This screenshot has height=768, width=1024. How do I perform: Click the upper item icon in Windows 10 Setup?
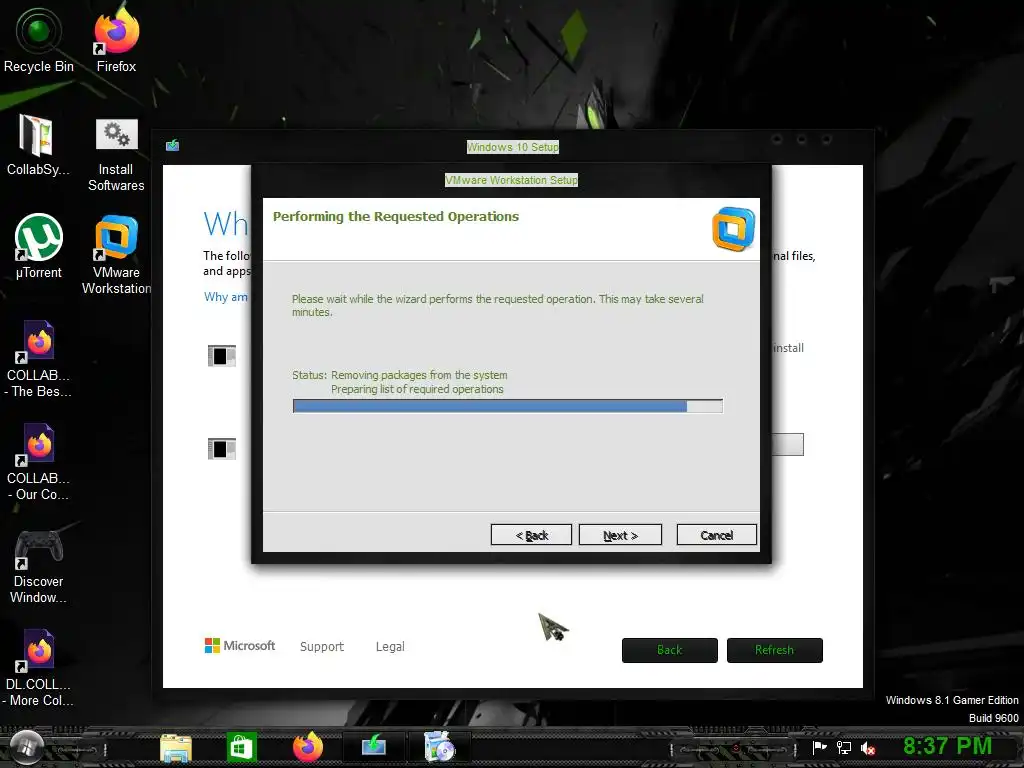coord(221,356)
